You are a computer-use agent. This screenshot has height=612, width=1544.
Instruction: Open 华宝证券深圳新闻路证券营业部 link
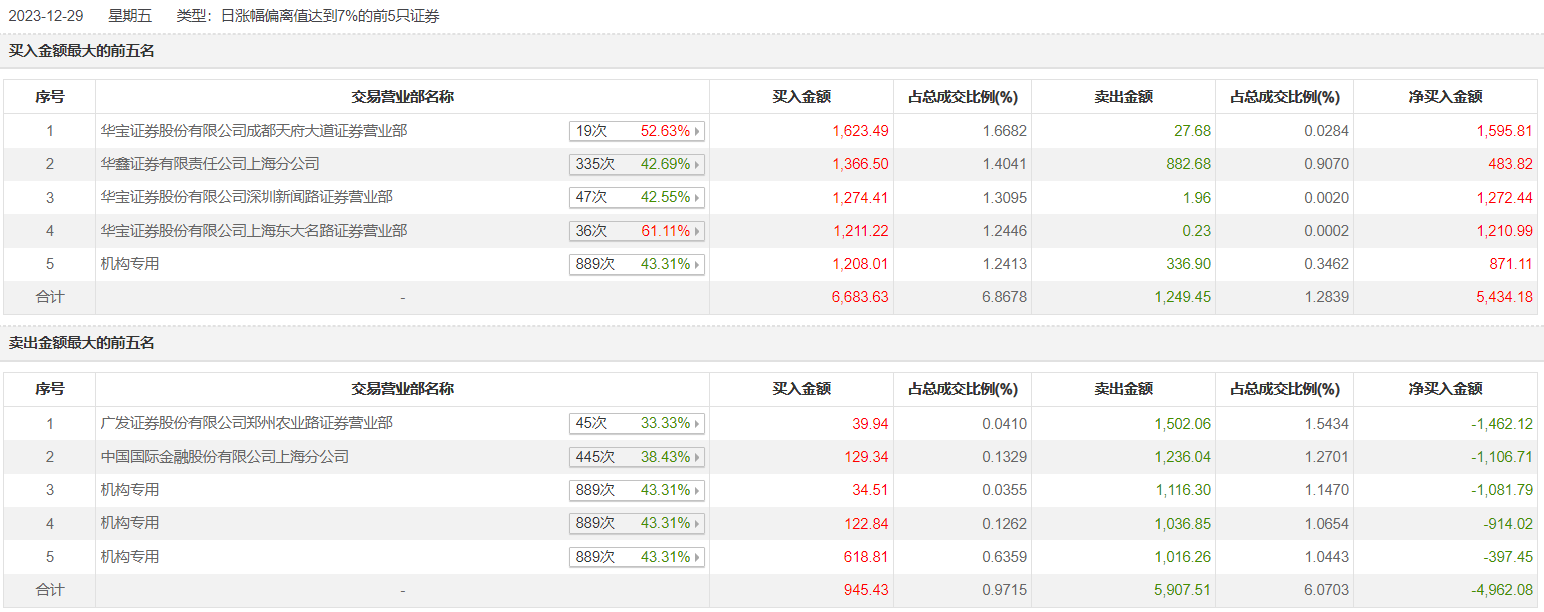pos(247,197)
